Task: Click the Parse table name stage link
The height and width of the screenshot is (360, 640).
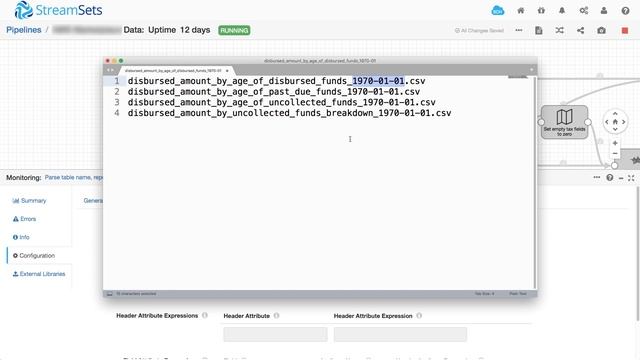Action: 74,178
